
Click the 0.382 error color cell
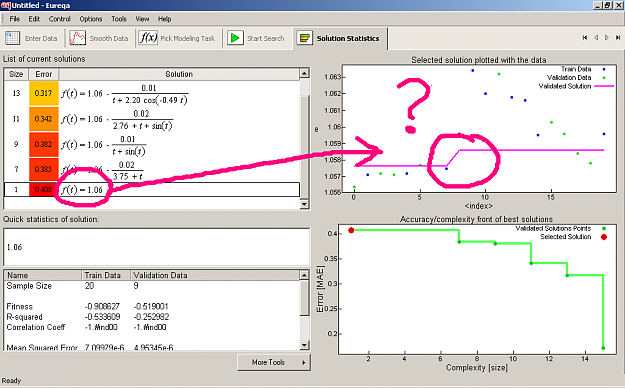tap(43, 145)
